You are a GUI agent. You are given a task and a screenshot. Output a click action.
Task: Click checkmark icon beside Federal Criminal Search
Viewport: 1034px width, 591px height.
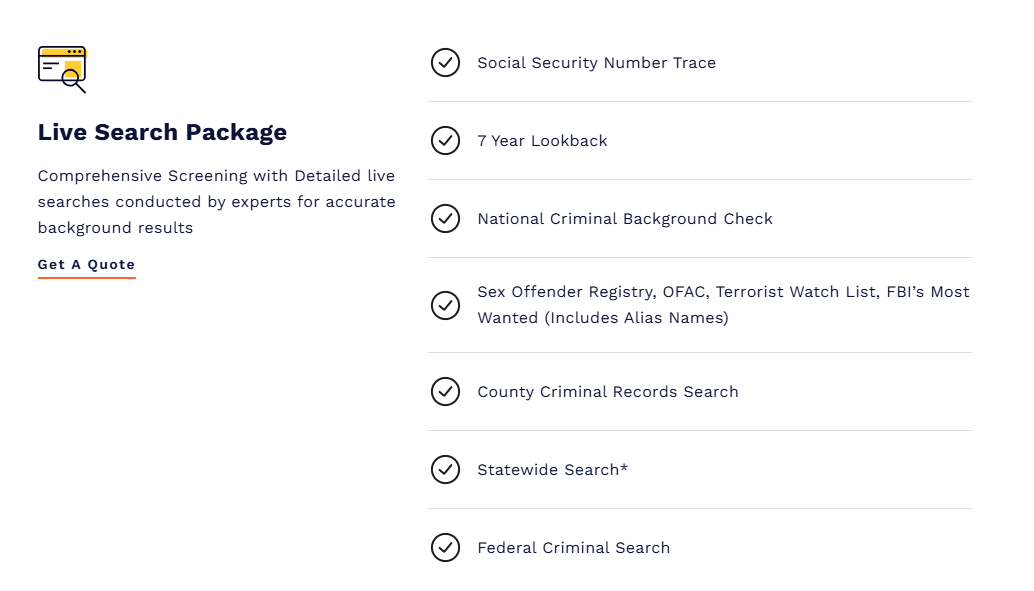(x=445, y=548)
